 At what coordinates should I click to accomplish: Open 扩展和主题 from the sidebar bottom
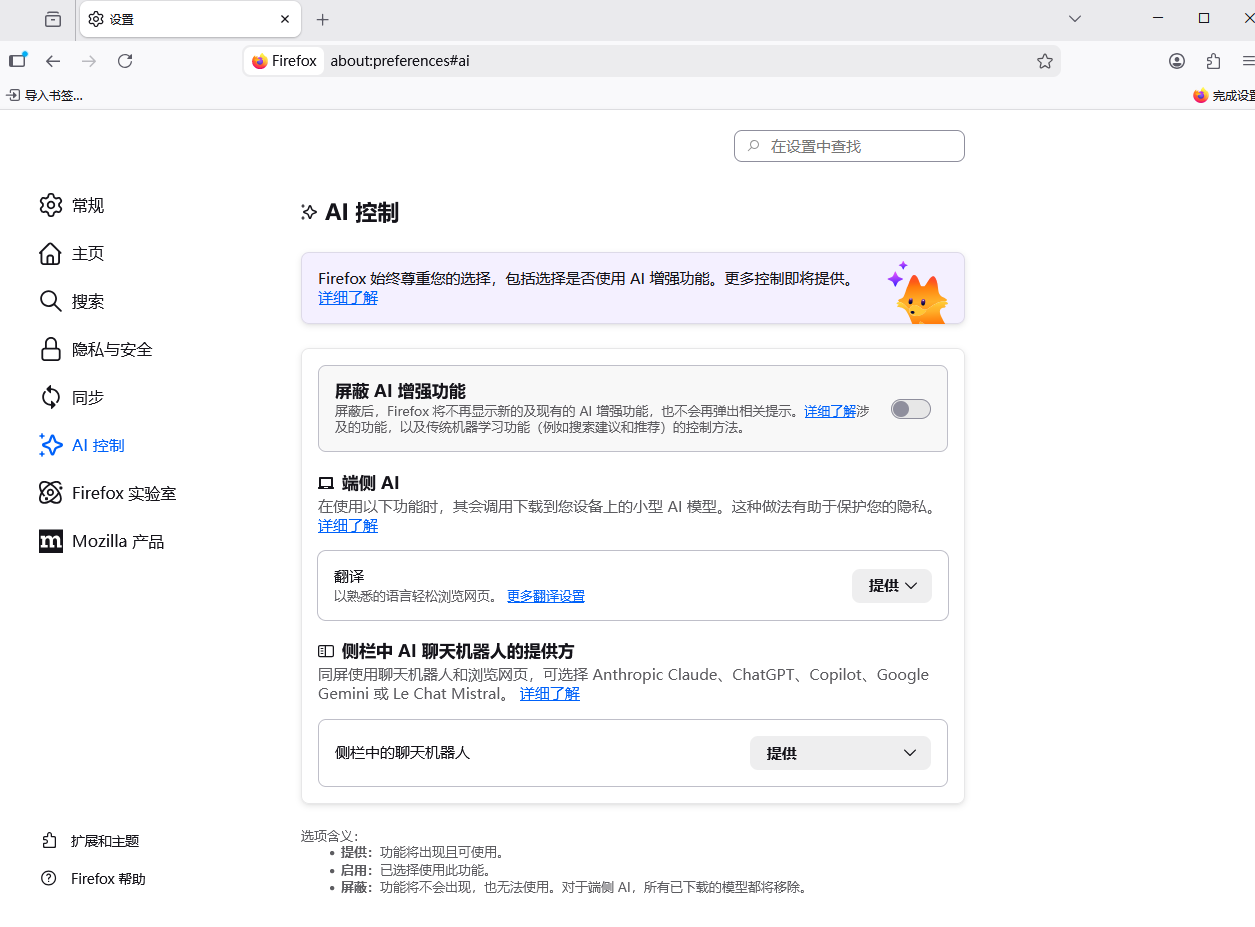coord(104,841)
